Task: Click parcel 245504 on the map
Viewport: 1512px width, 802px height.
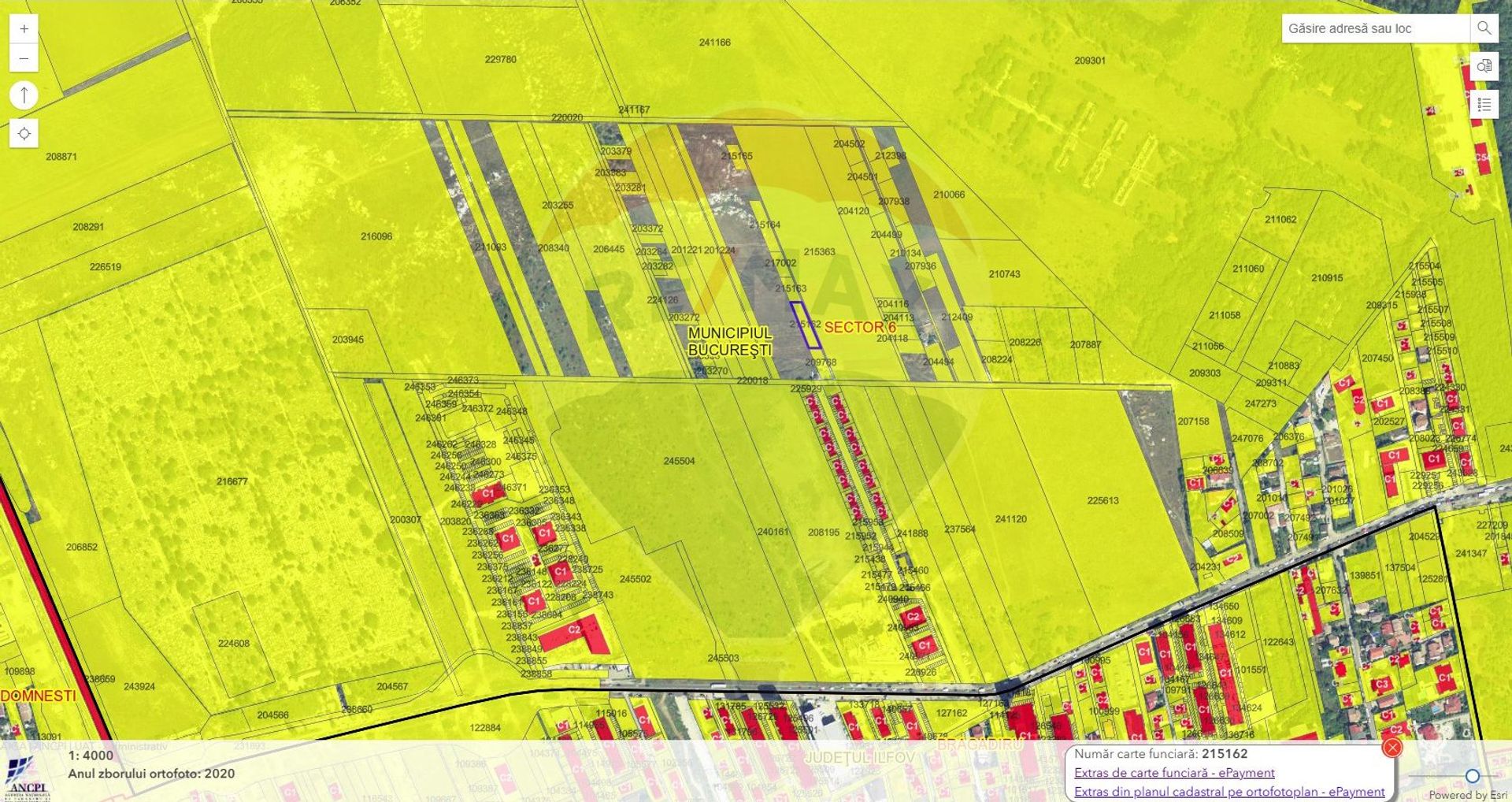Action: [679, 461]
